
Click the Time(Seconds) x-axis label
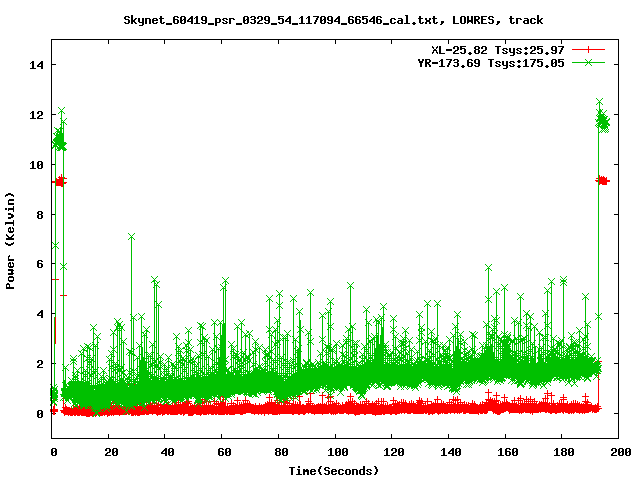point(334,471)
